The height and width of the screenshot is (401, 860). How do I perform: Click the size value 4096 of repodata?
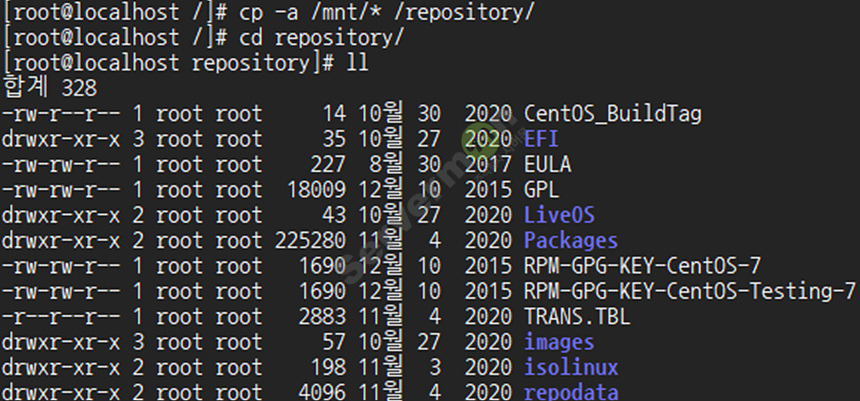322,392
